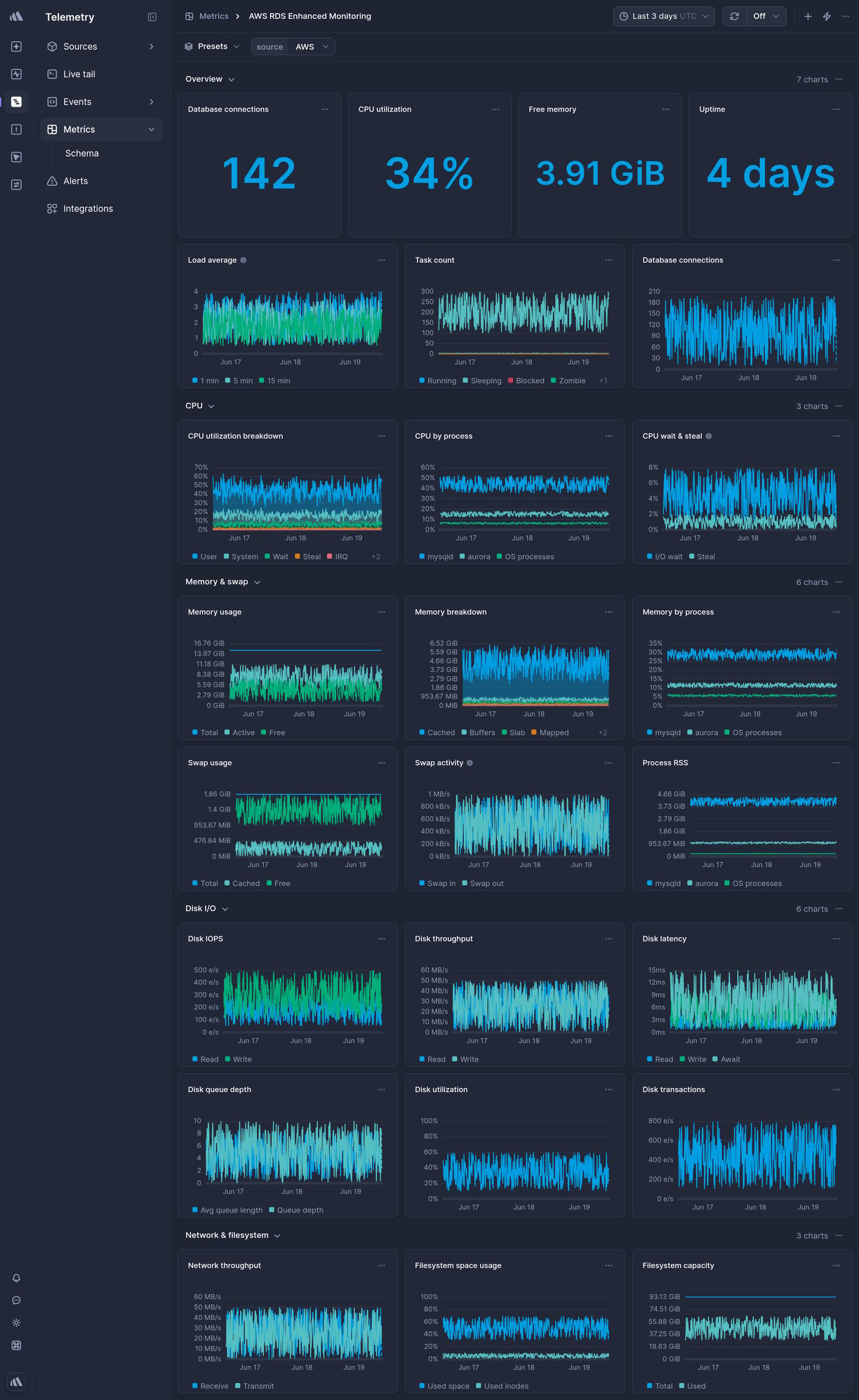Toggle Transmit series in Network throughput

click(x=255, y=1387)
